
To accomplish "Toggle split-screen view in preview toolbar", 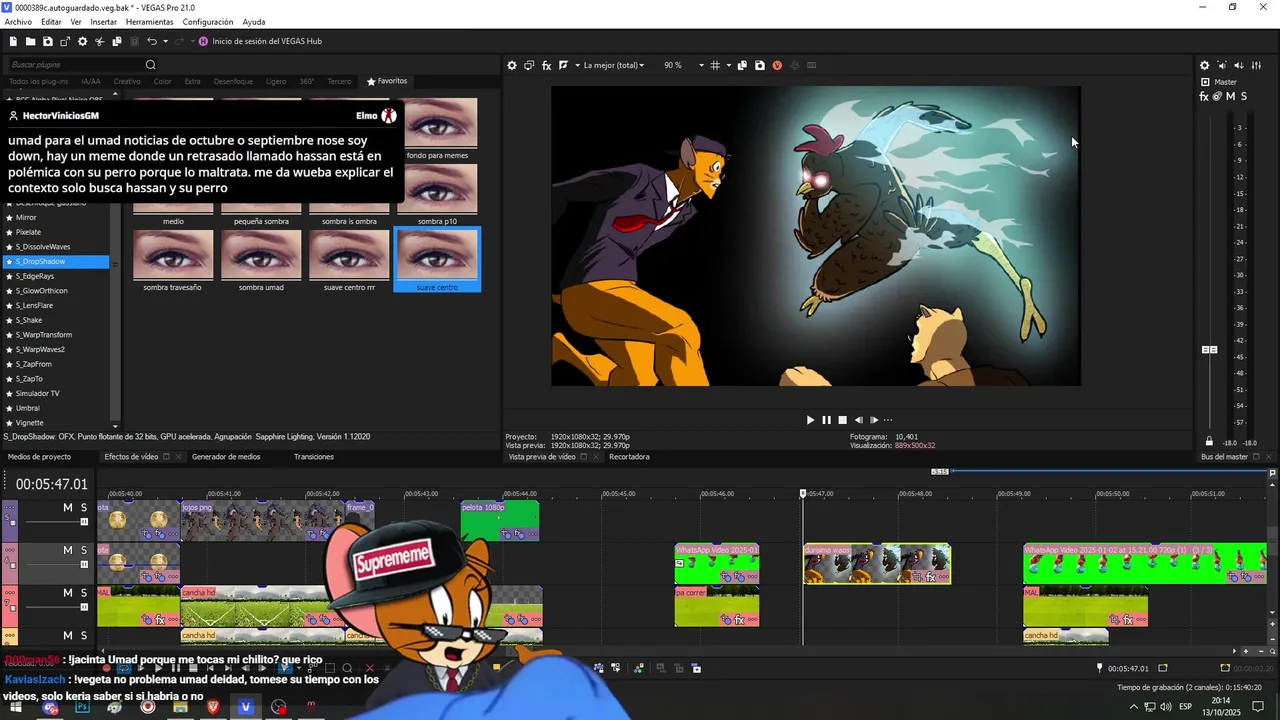I will click(564, 65).
